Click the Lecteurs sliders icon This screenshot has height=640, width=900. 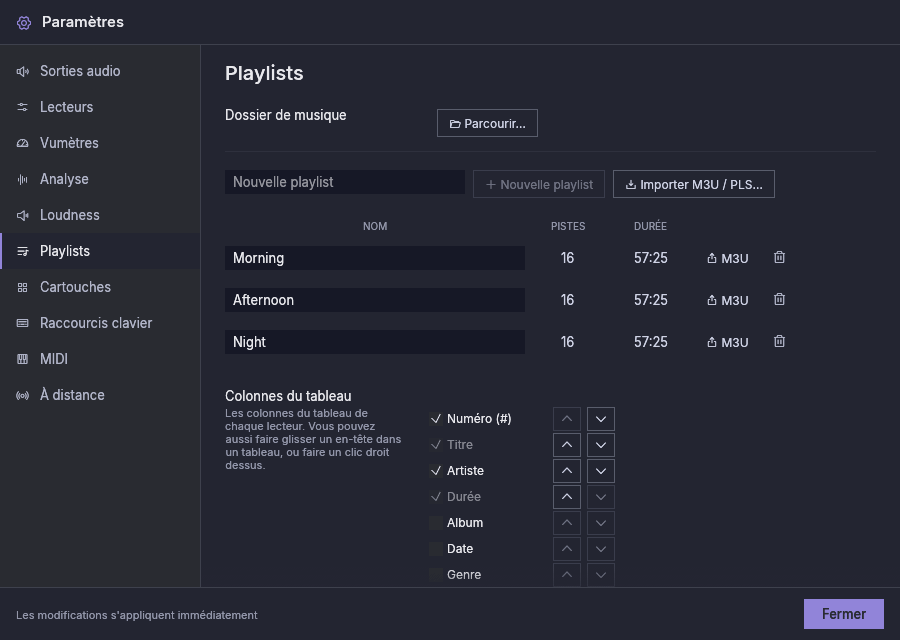pos(22,107)
